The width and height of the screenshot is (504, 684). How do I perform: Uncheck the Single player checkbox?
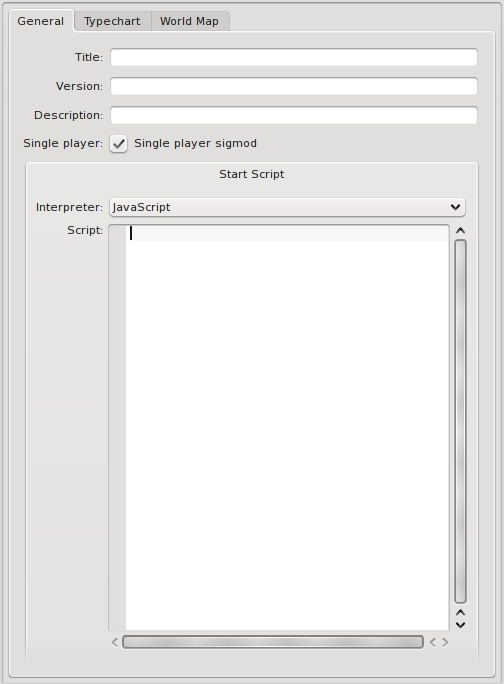118,144
